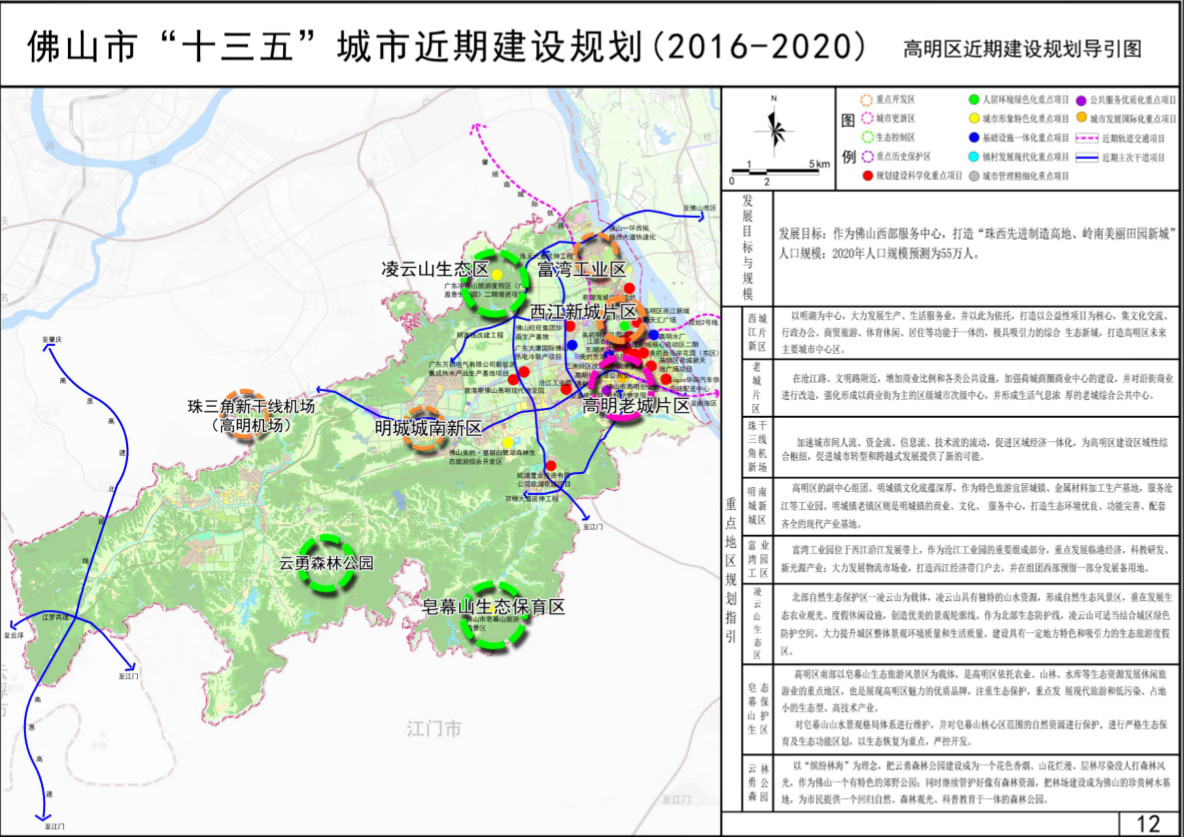Click the 重点历史保护区 purple dashed circle in legend

(866, 156)
